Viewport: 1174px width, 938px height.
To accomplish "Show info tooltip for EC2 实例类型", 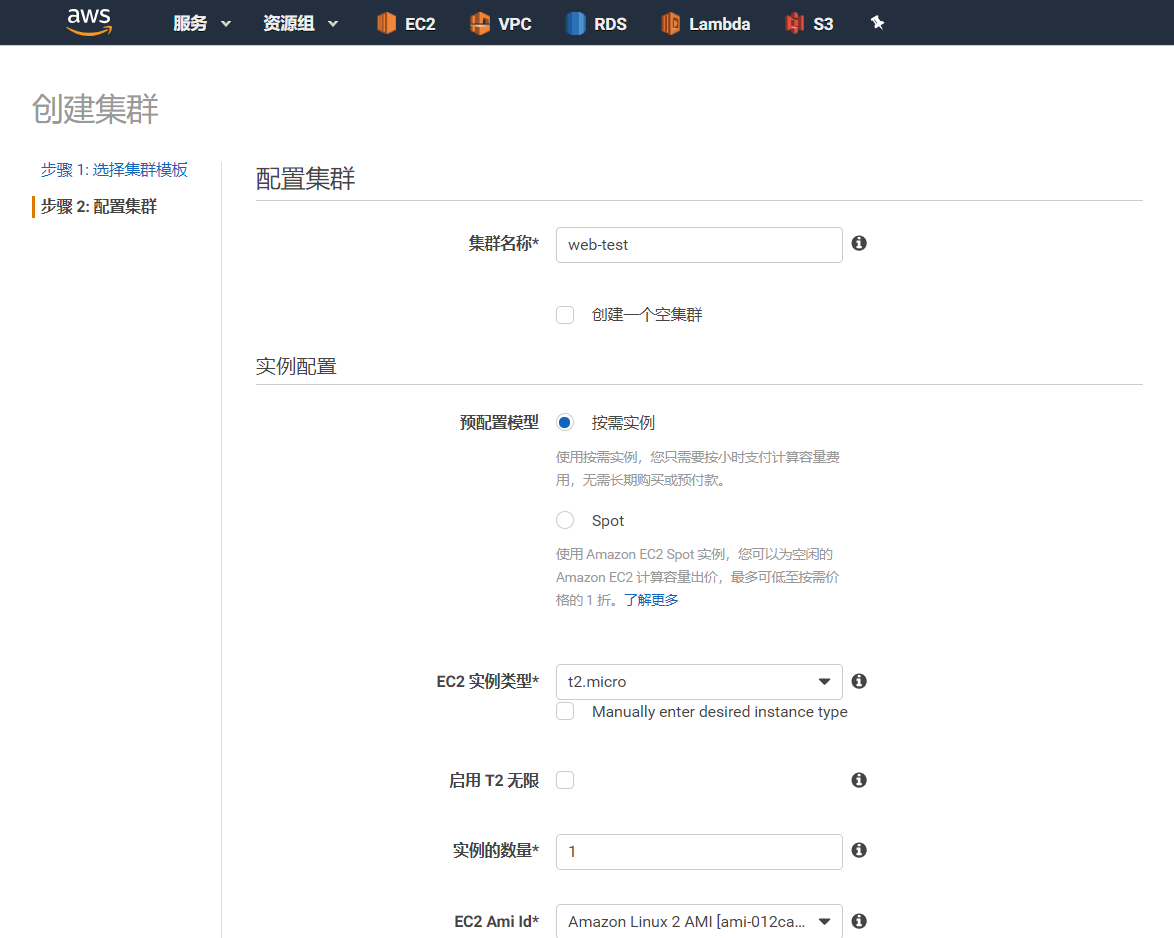I will pos(859,681).
